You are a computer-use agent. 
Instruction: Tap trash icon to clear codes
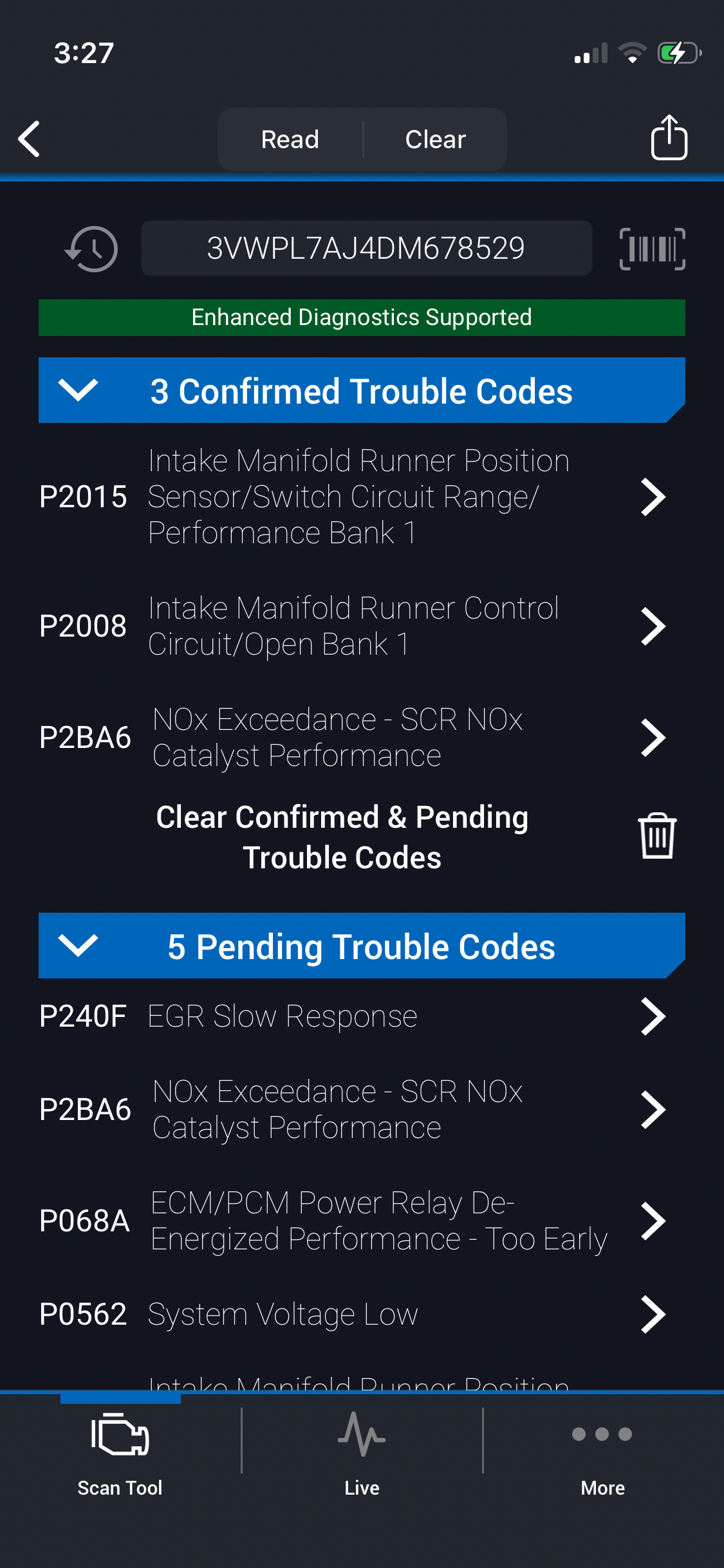point(656,836)
